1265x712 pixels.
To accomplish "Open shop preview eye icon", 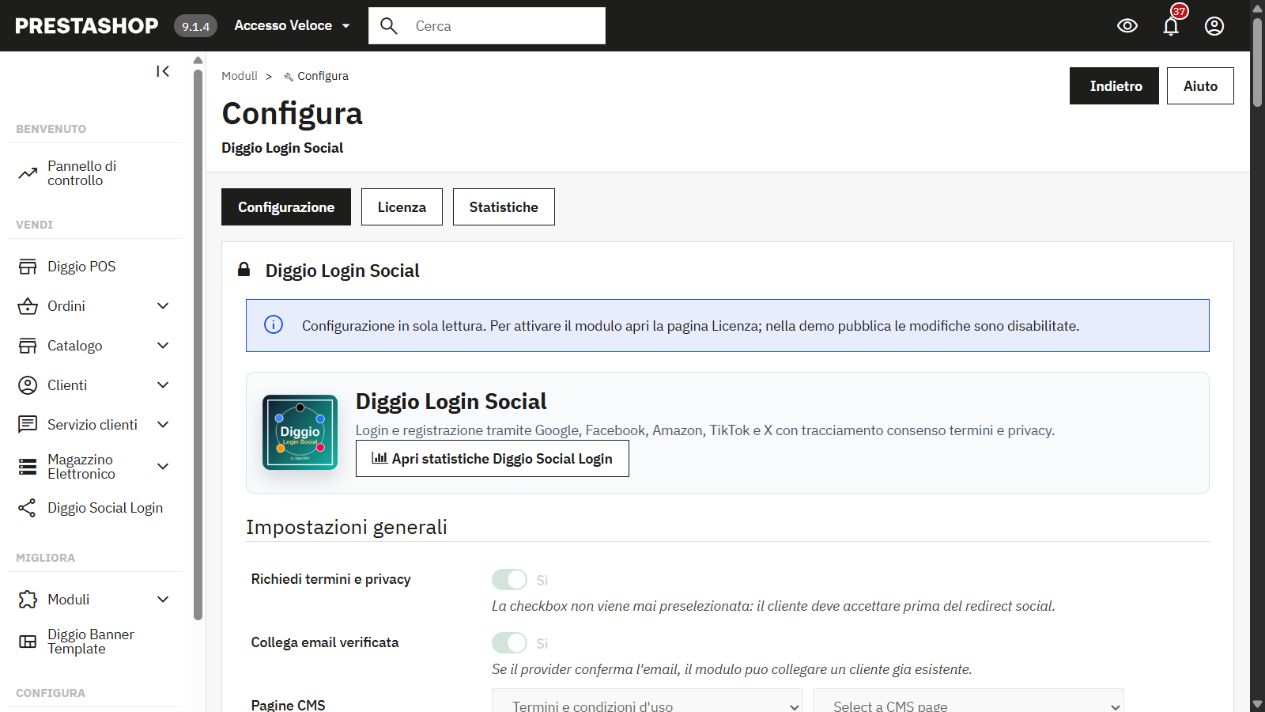I will (x=1127, y=26).
